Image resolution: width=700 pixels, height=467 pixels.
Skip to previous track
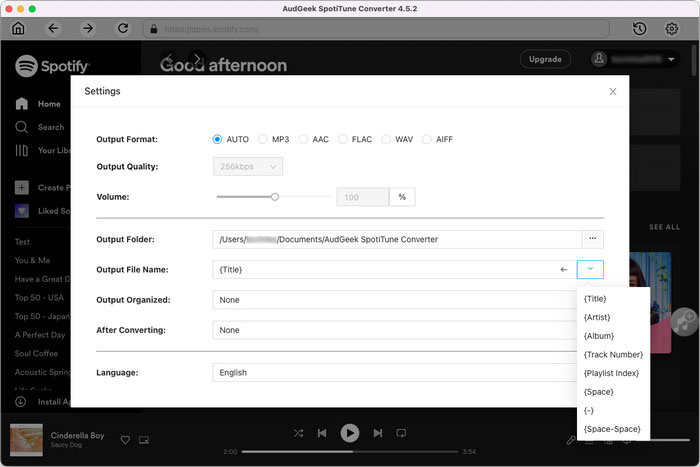pos(322,433)
